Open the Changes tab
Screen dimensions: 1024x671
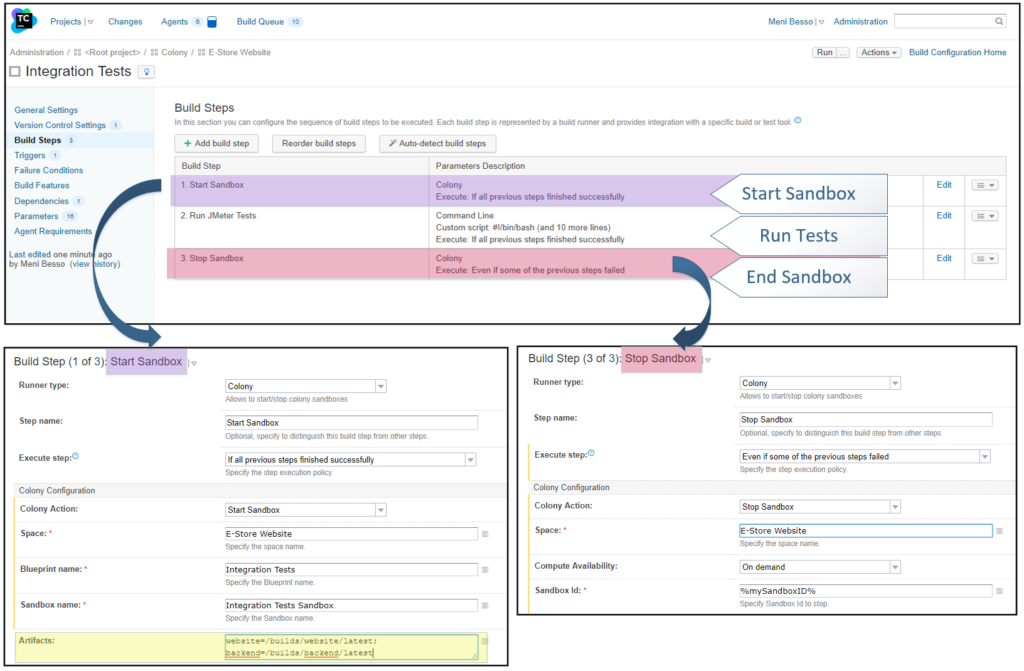coord(125,22)
